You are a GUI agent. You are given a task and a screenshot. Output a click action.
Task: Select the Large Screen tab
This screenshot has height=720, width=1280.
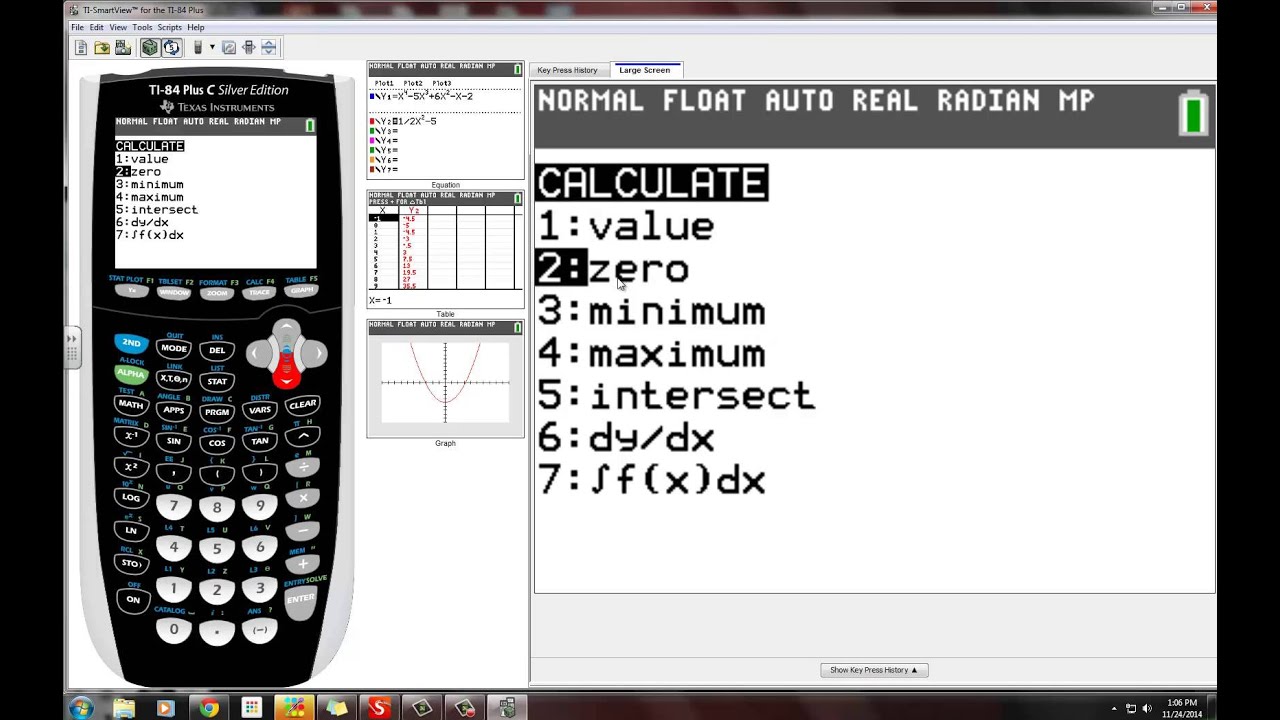pyautogui.click(x=644, y=70)
